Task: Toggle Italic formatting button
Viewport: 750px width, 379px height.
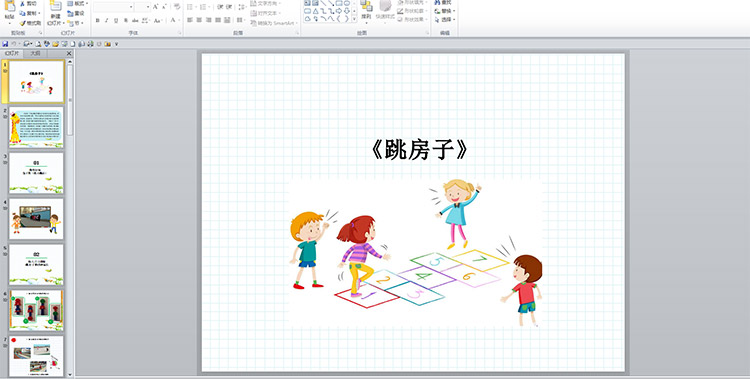Action: point(107,21)
